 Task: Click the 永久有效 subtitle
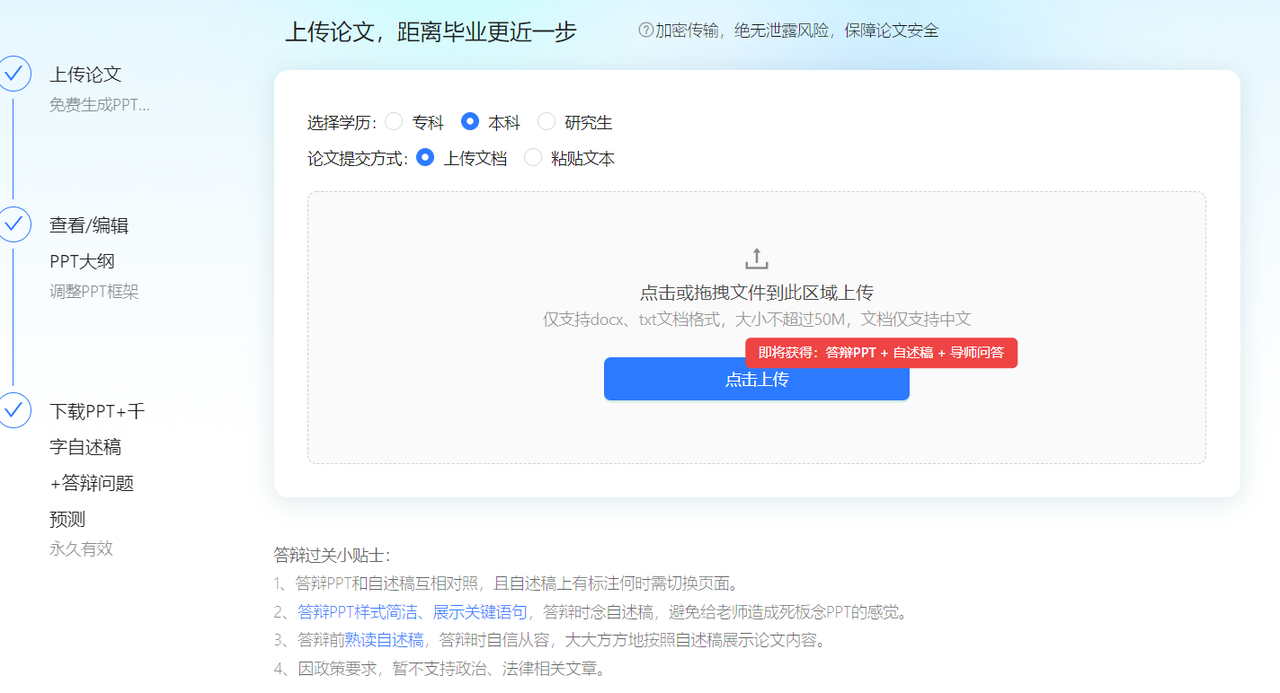81,549
